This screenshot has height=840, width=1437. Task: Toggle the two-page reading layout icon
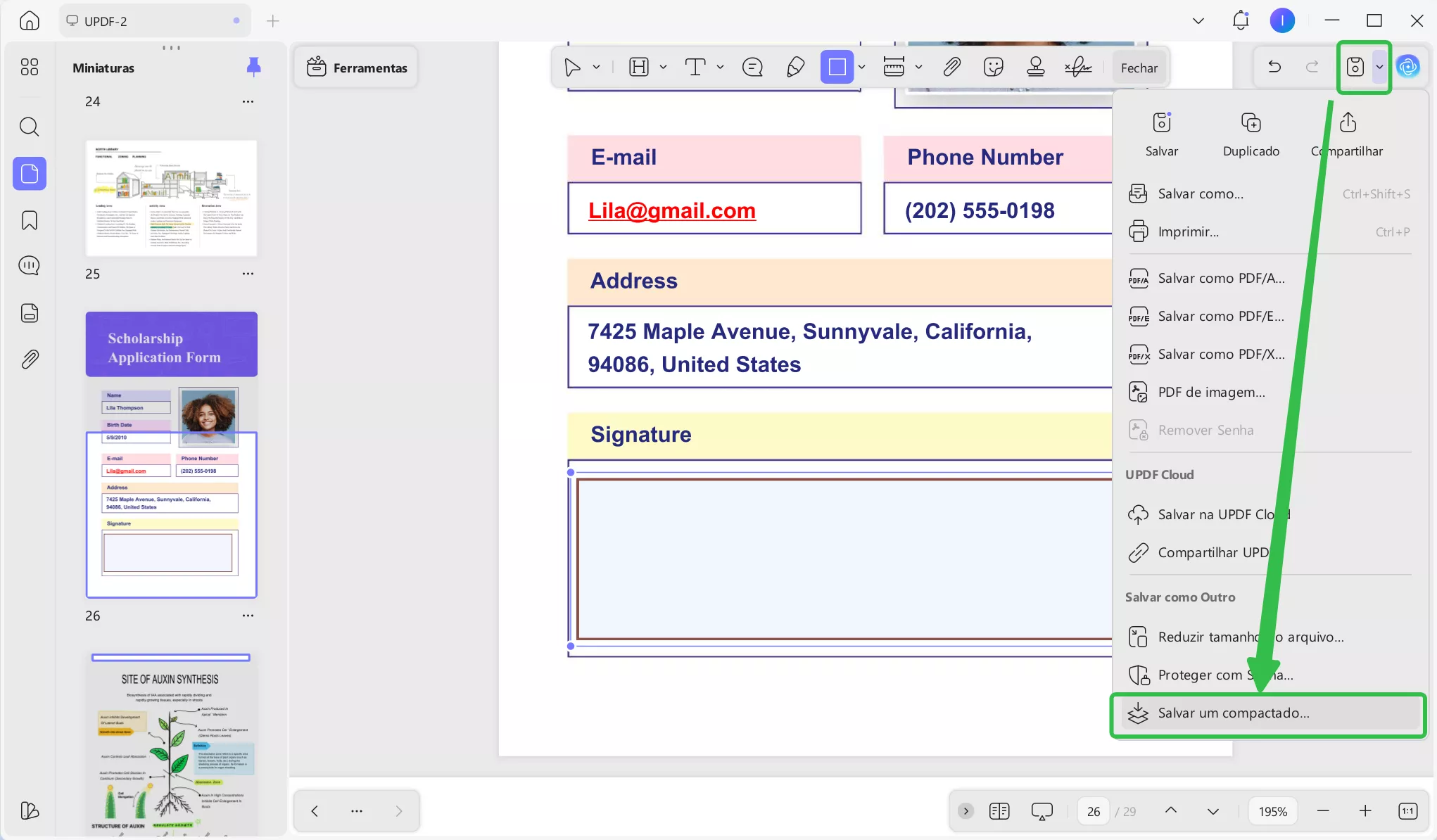click(x=999, y=811)
